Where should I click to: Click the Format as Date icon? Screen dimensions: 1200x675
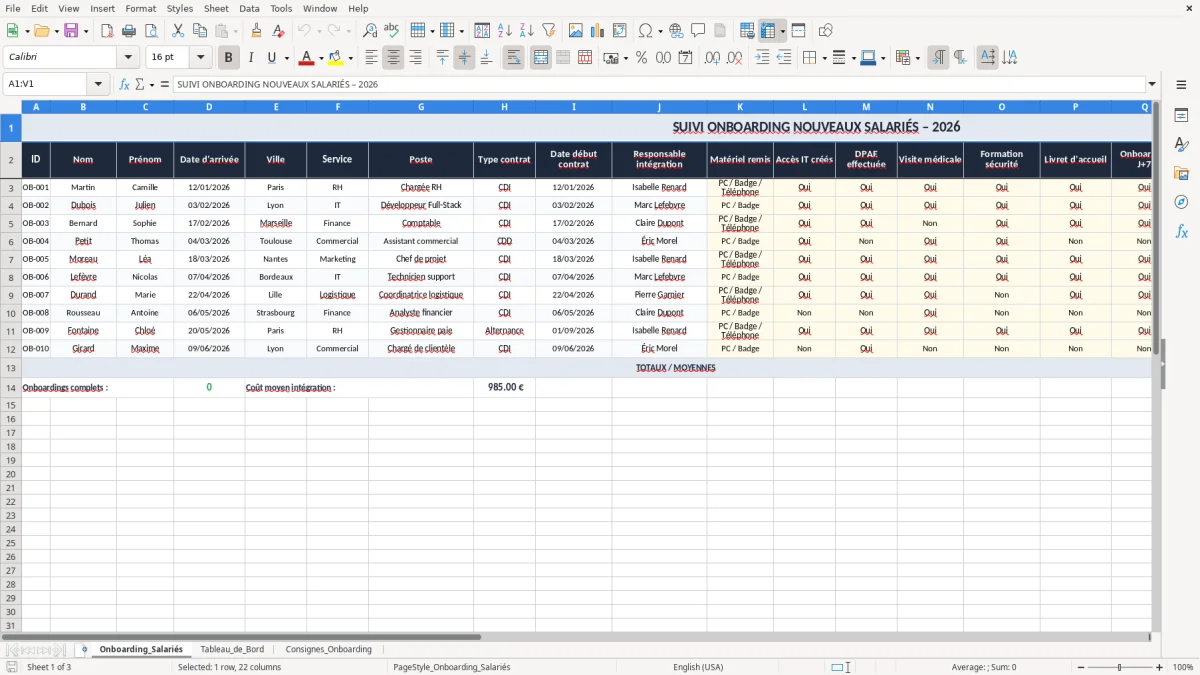point(685,58)
